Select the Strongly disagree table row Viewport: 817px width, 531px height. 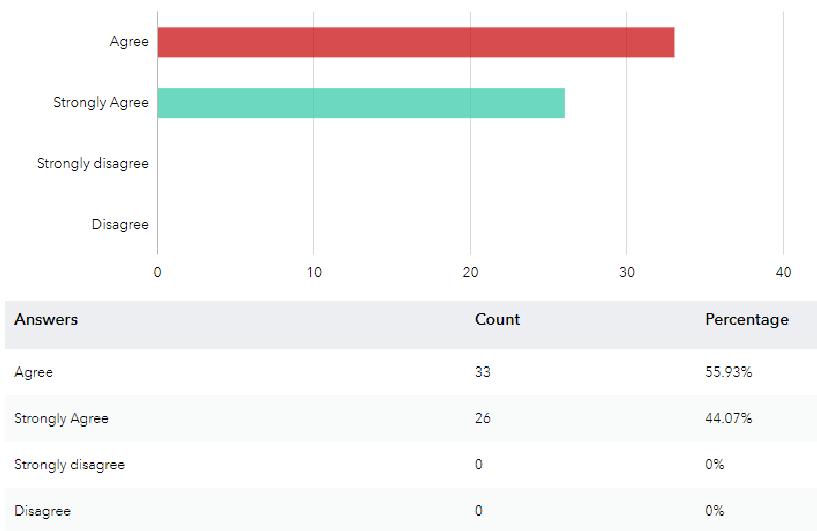point(411,464)
